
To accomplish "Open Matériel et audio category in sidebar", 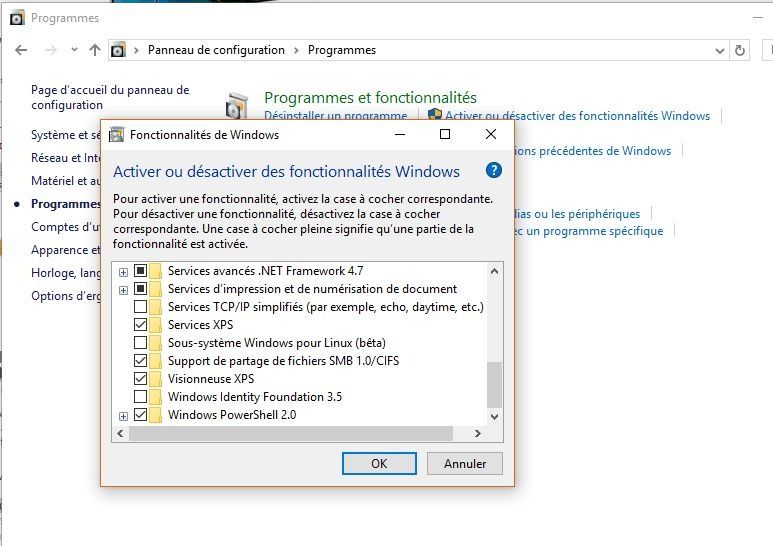I will tap(65, 181).
